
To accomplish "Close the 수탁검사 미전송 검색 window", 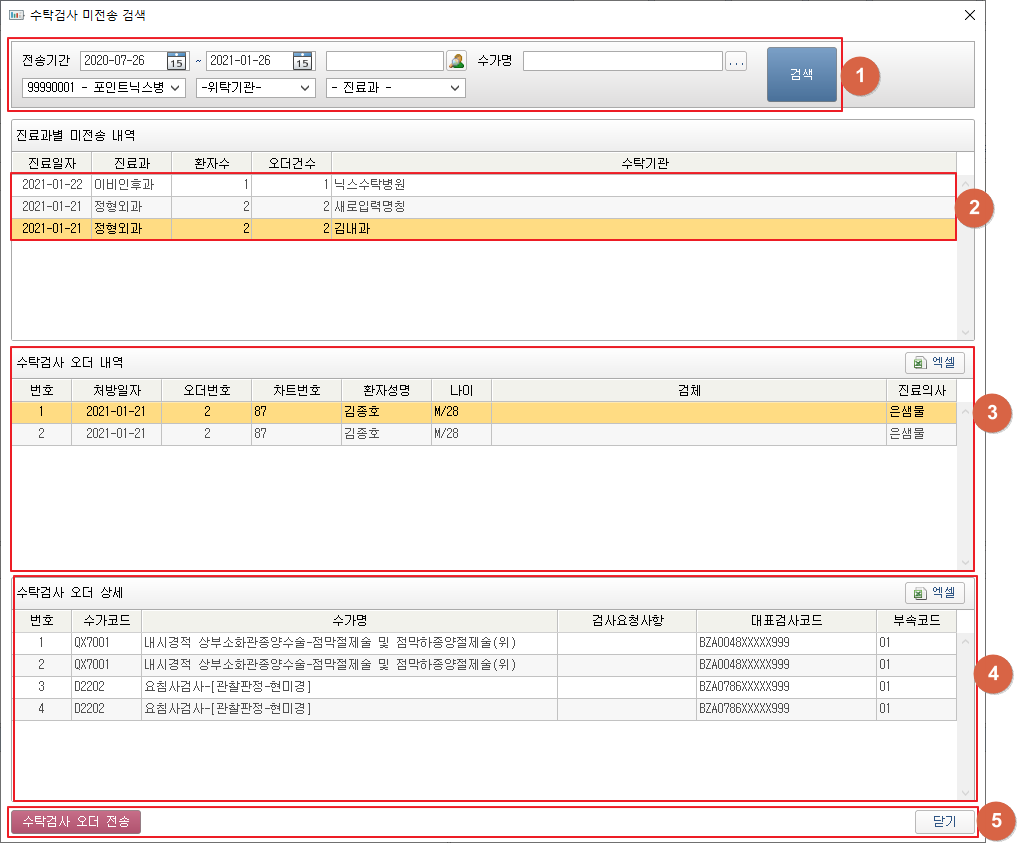I will click(969, 15).
